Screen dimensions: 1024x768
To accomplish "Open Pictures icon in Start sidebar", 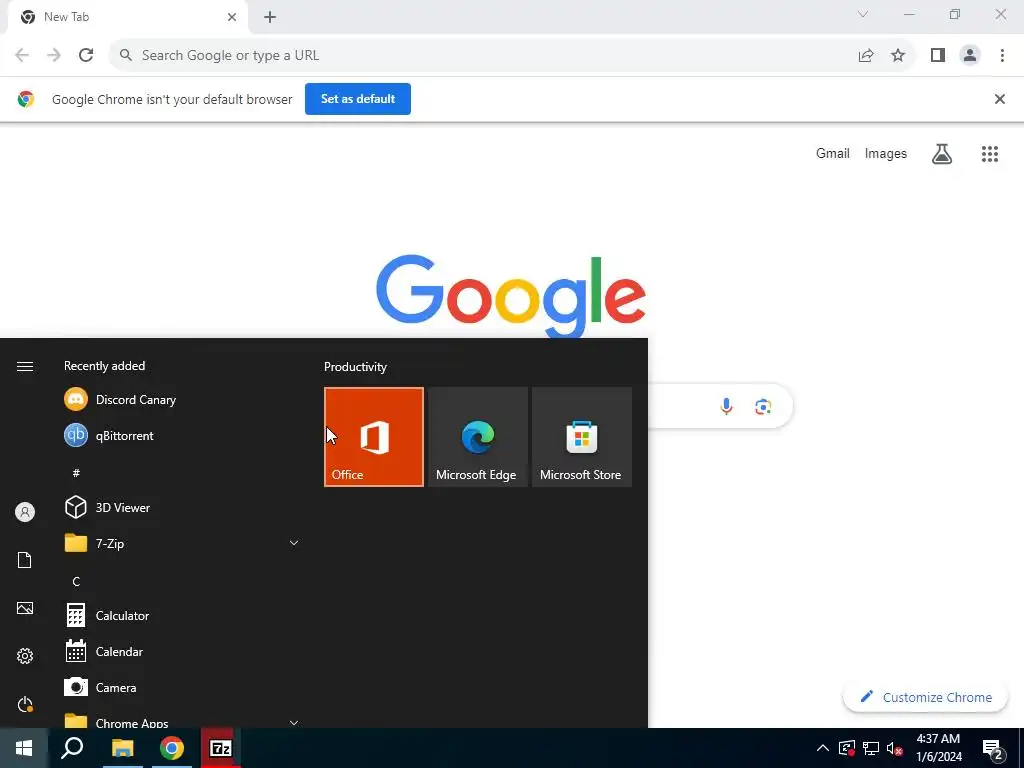I will click(x=25, y=609).
